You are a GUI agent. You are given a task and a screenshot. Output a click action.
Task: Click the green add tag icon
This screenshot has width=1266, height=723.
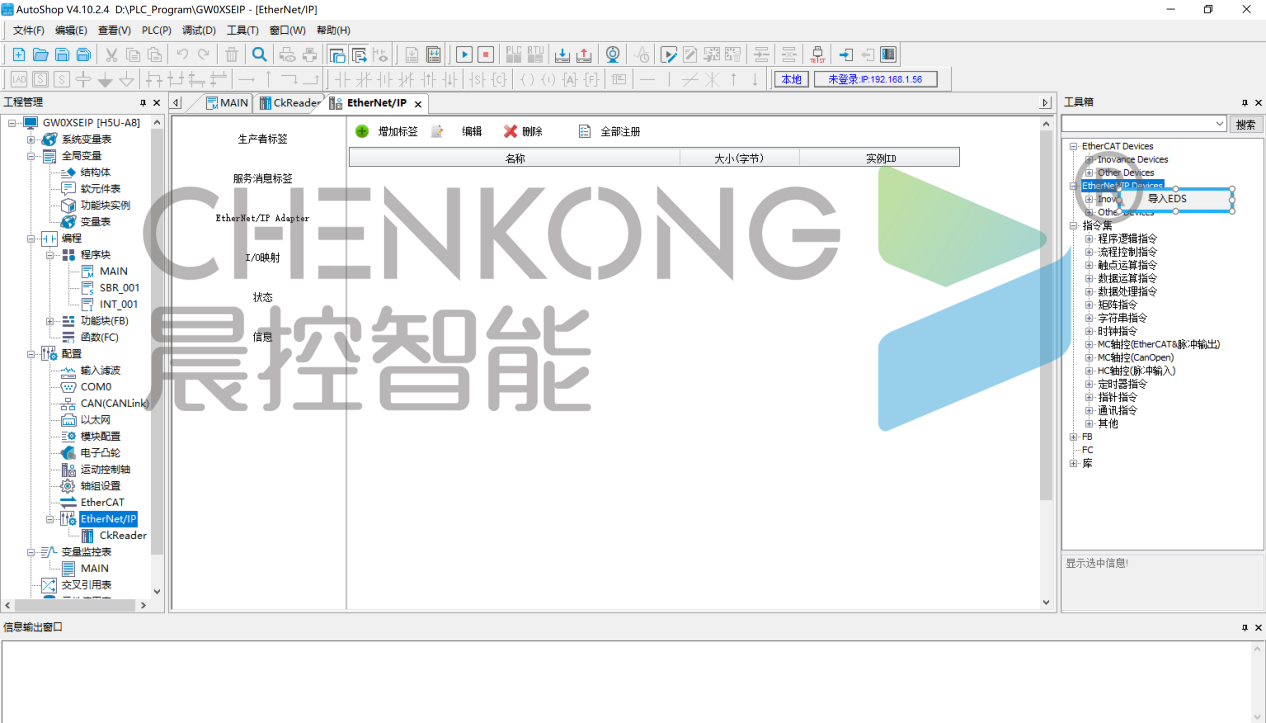click(x=362, y=131)
